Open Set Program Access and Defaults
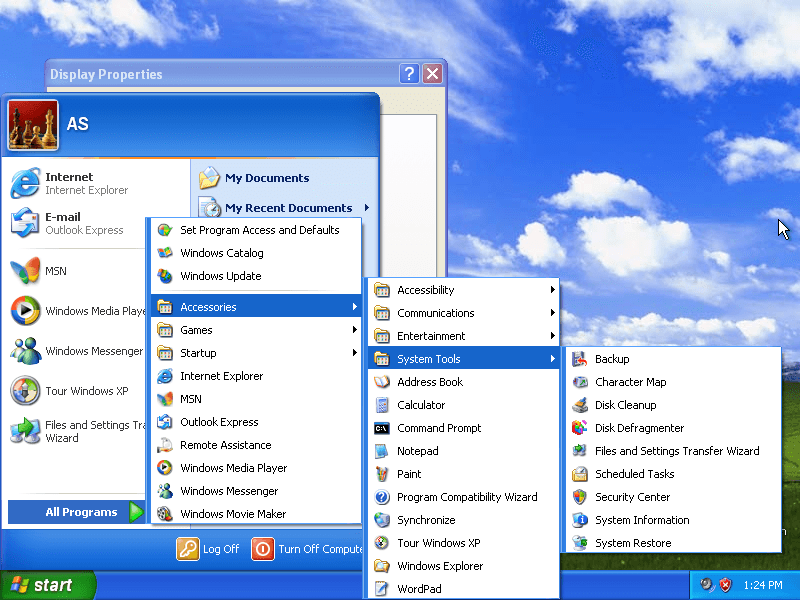The image size is (800, 600). pos(256,230)
